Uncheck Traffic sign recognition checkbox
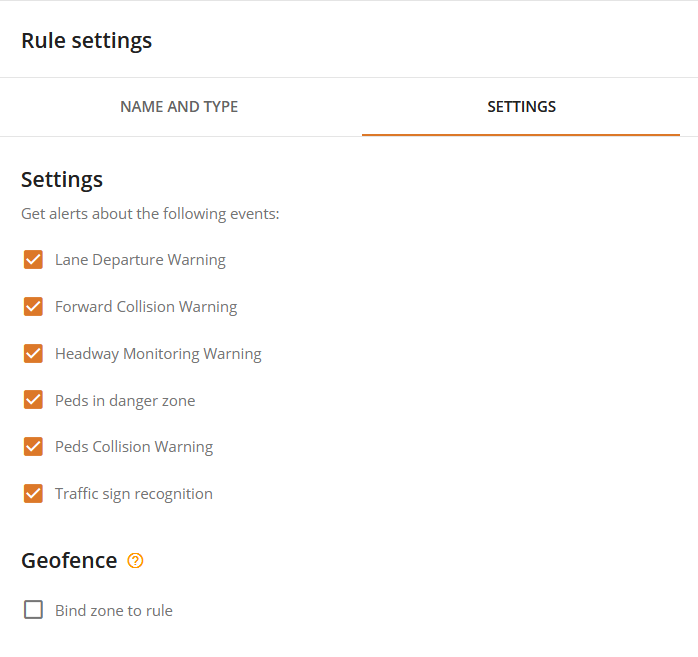698x657 pixels. coord(33,494)
